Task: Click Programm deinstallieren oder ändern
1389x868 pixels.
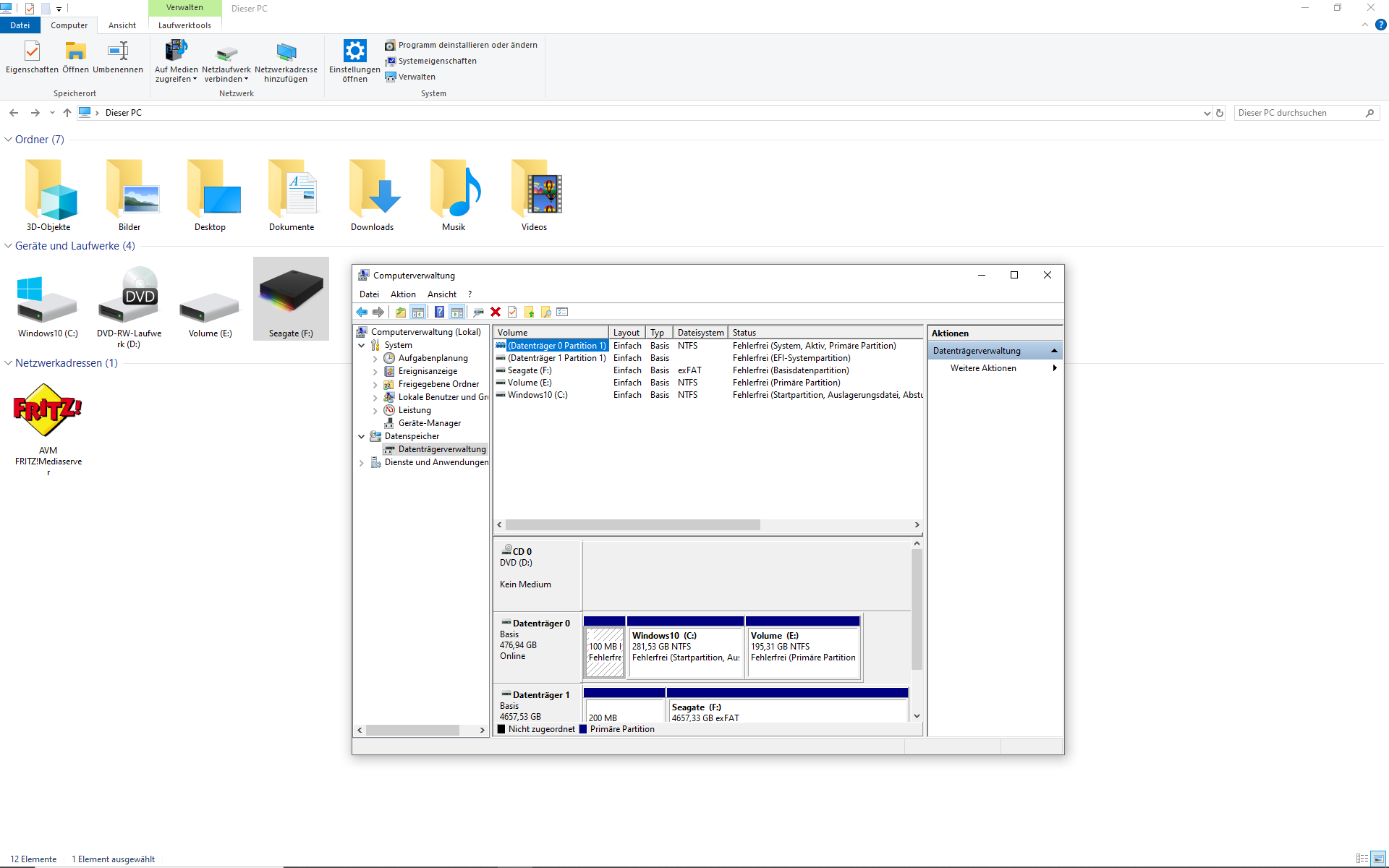Action: click(467, 45)
